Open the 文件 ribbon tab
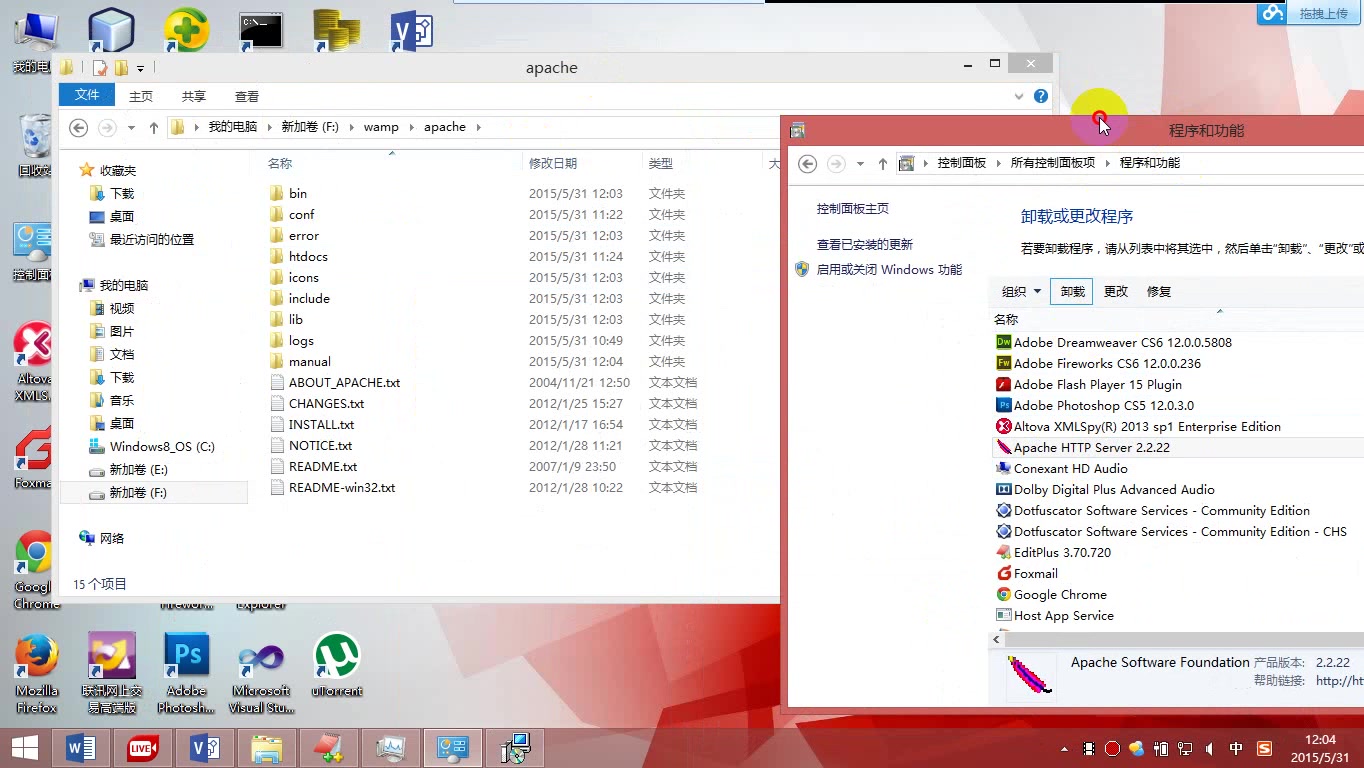Screen dimensions: 1364x768 pyautogui.click(x=87, y=95)
